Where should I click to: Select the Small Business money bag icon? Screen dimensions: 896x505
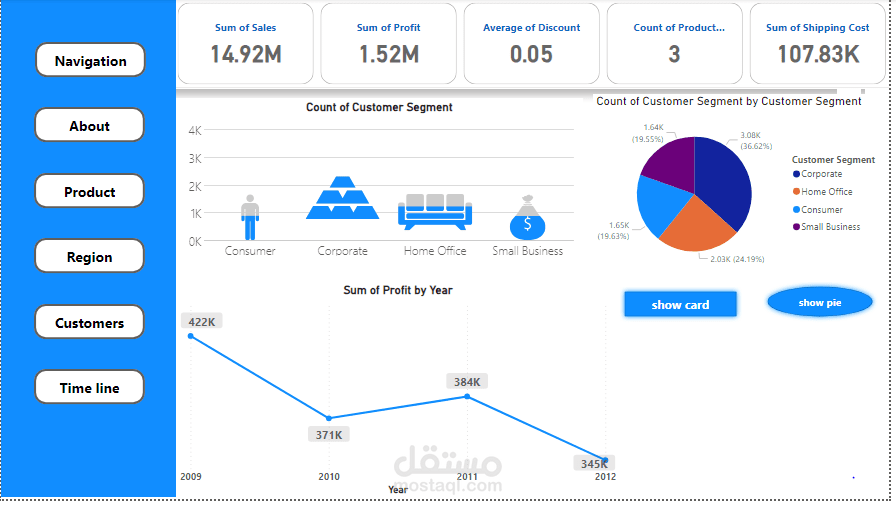point(527,217)
